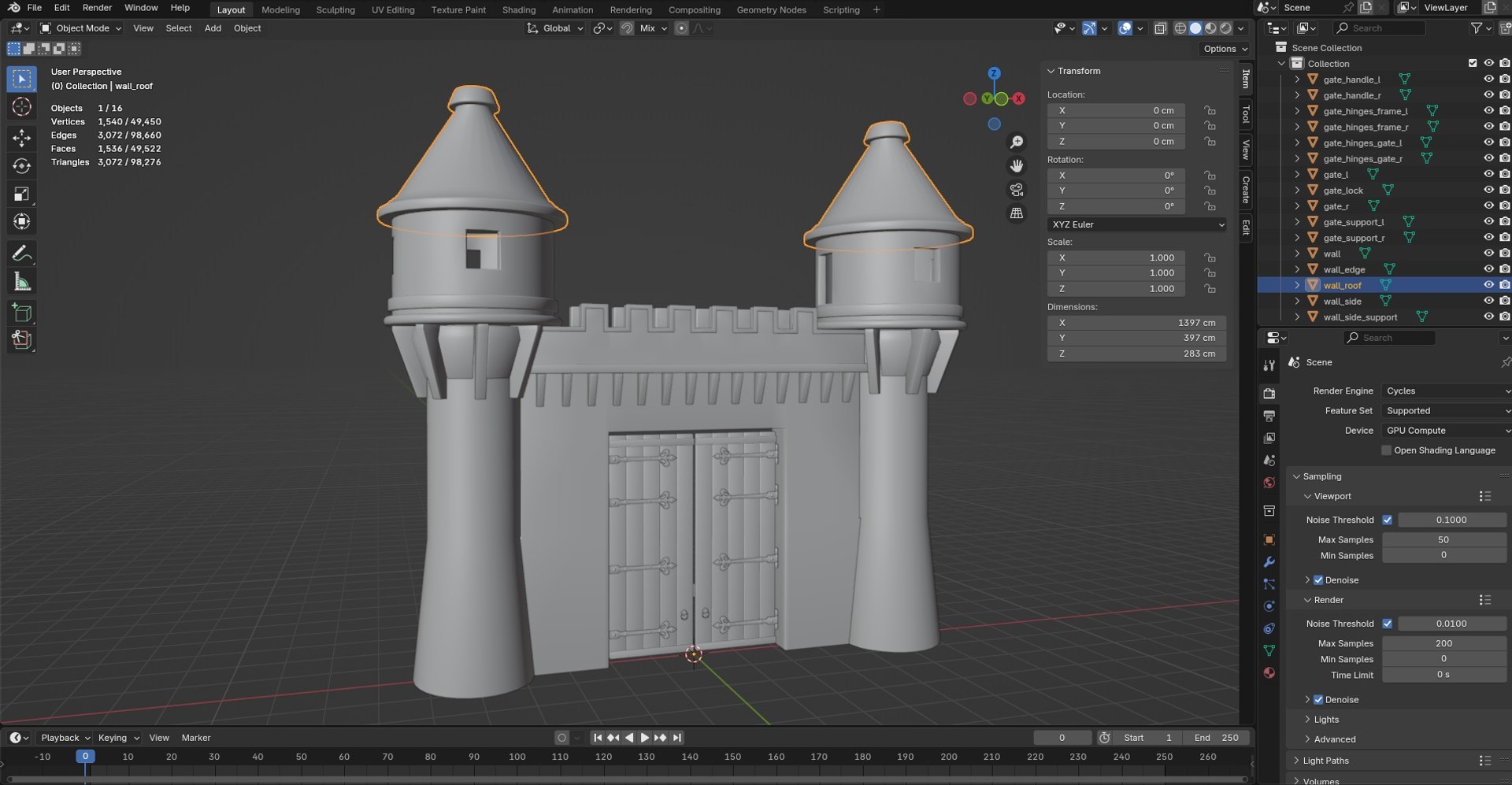Open Global transform orientation dropdown

tap(555, 28)
